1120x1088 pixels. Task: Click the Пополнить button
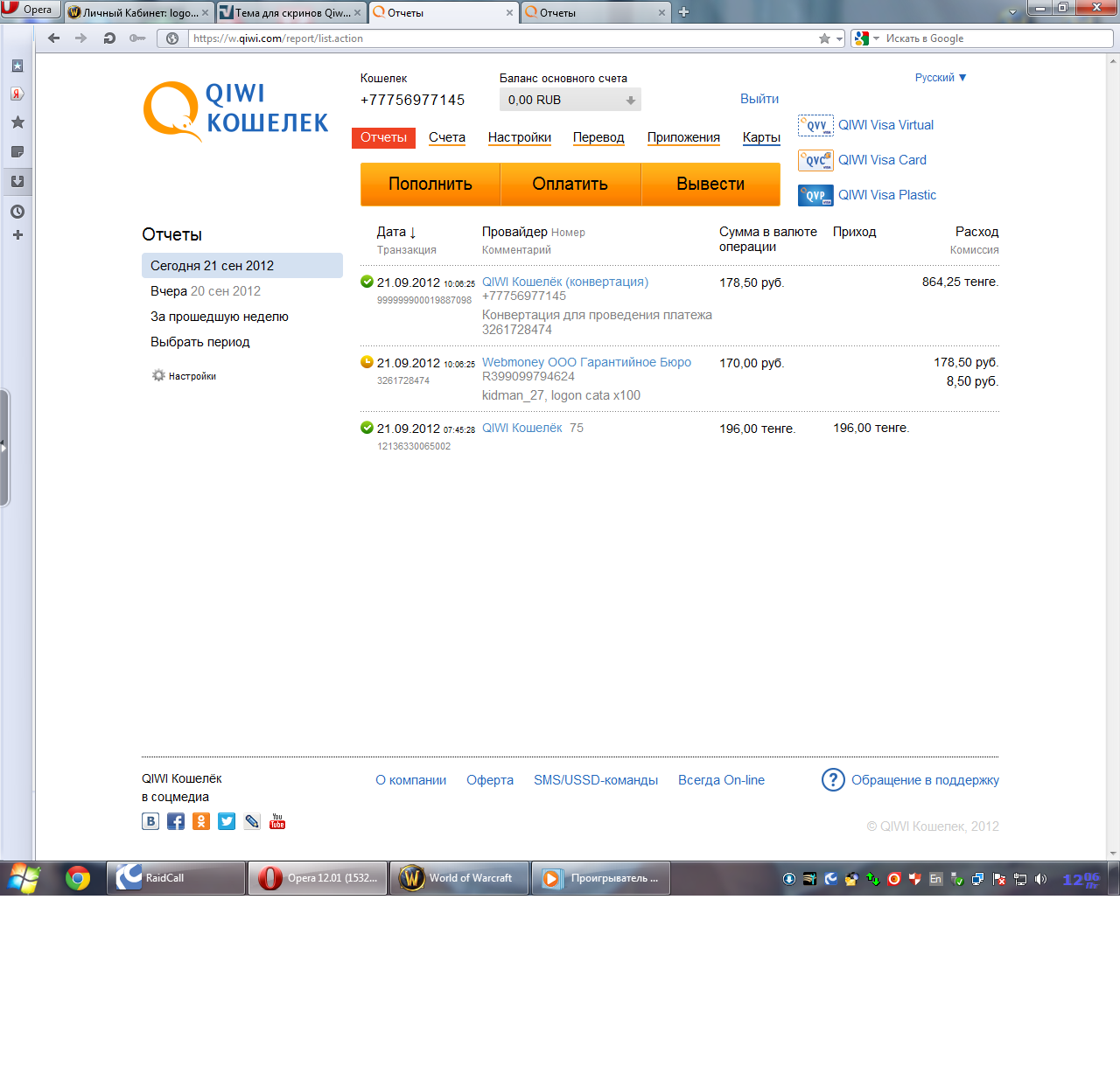click(x=430, y=185)
